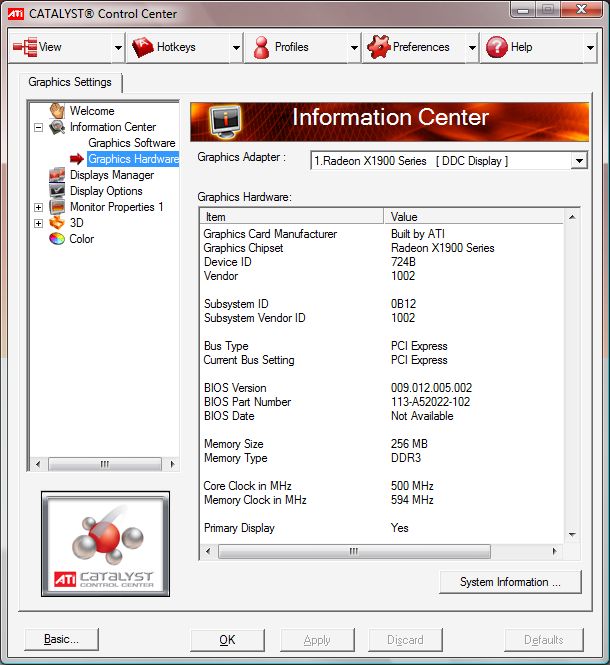Viewport: 610px width, 665px height.
Task: Click the hardware list horizontal scrollbar thumb
Action: tap(354, 551)
